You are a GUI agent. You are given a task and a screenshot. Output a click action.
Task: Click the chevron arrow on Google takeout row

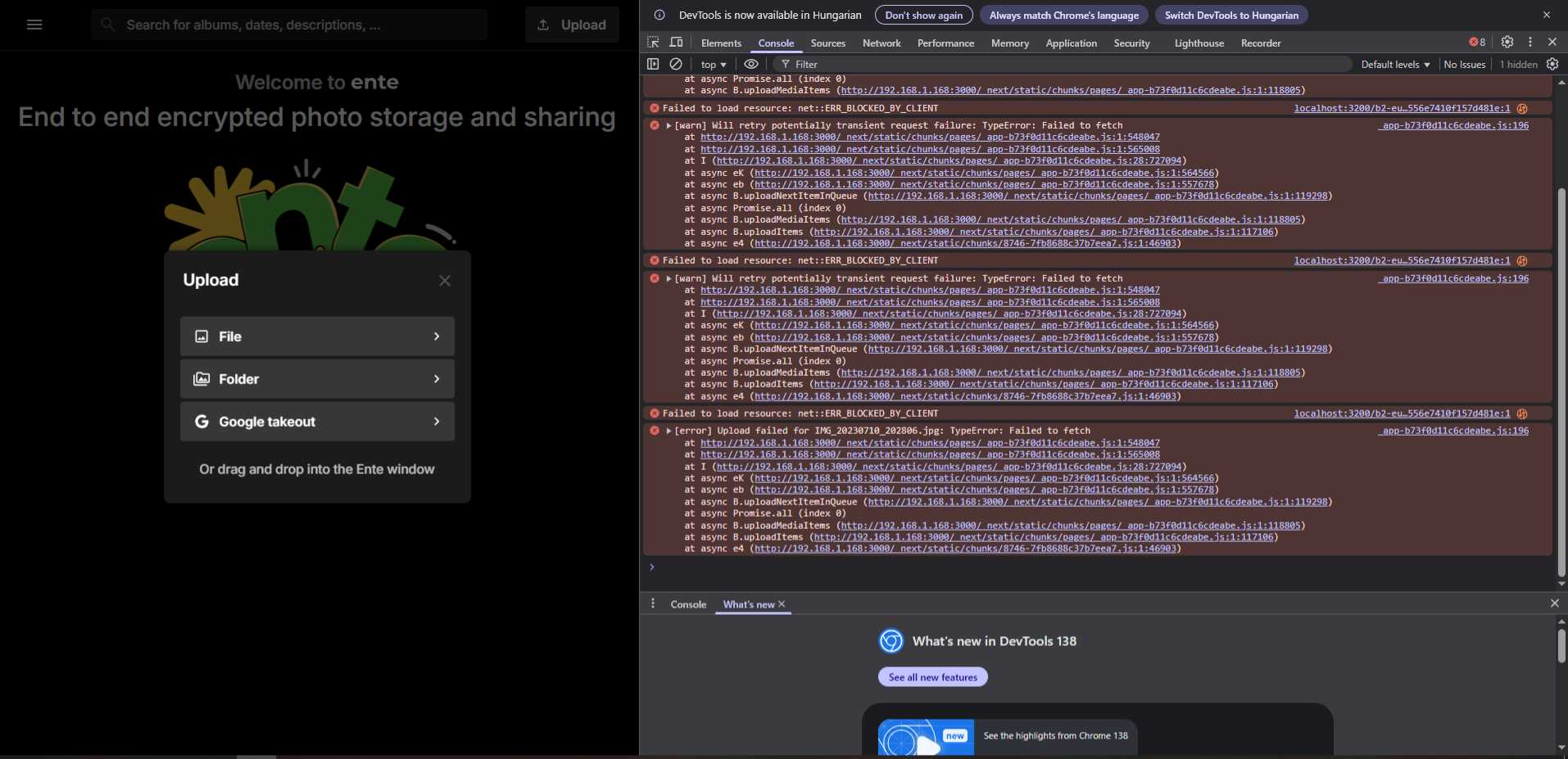(x=437, y=422)
